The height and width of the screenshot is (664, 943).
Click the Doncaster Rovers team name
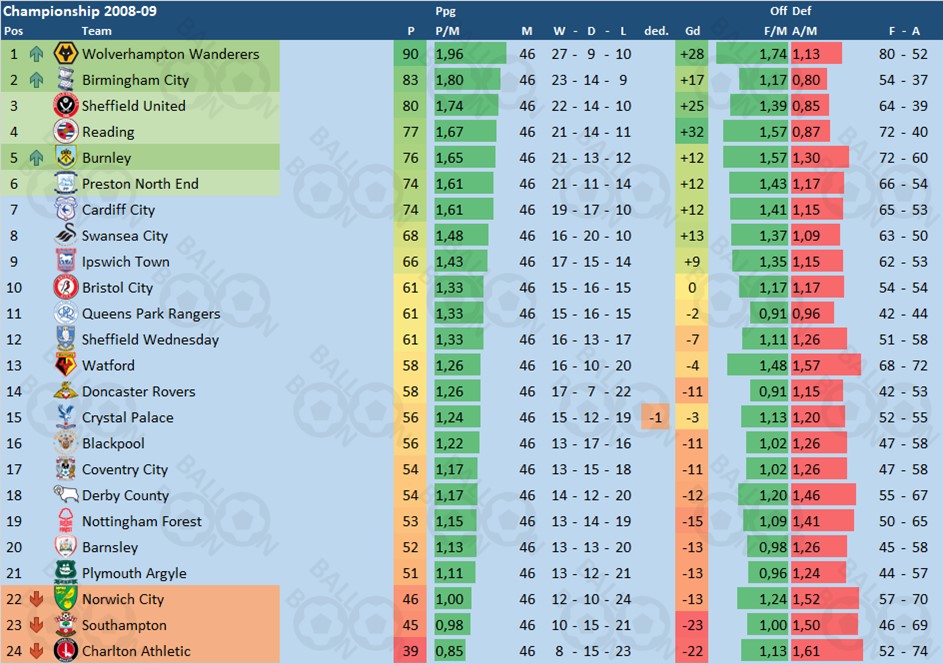(138, 392)
